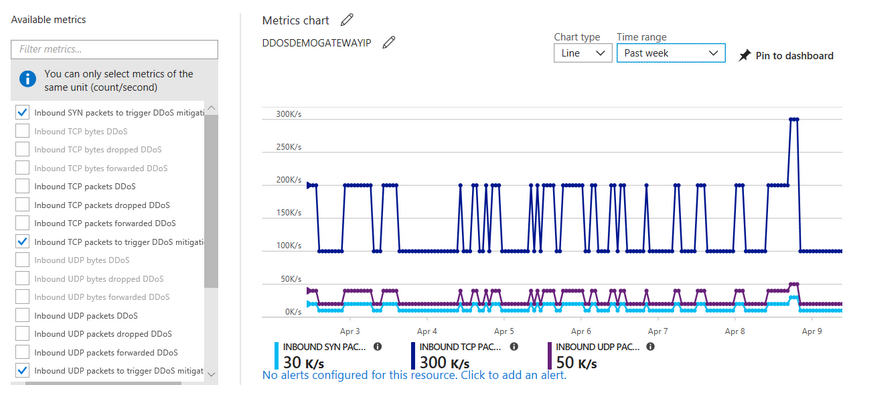Open info icon for Inbound SYN packets legend
This screenshot has height=397, width=877.
click(x=378, y=347)
